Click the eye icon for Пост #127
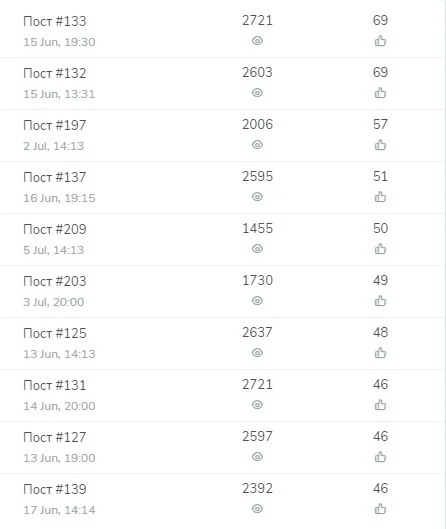This screenshot has width=446, height=529. (257, 456)
